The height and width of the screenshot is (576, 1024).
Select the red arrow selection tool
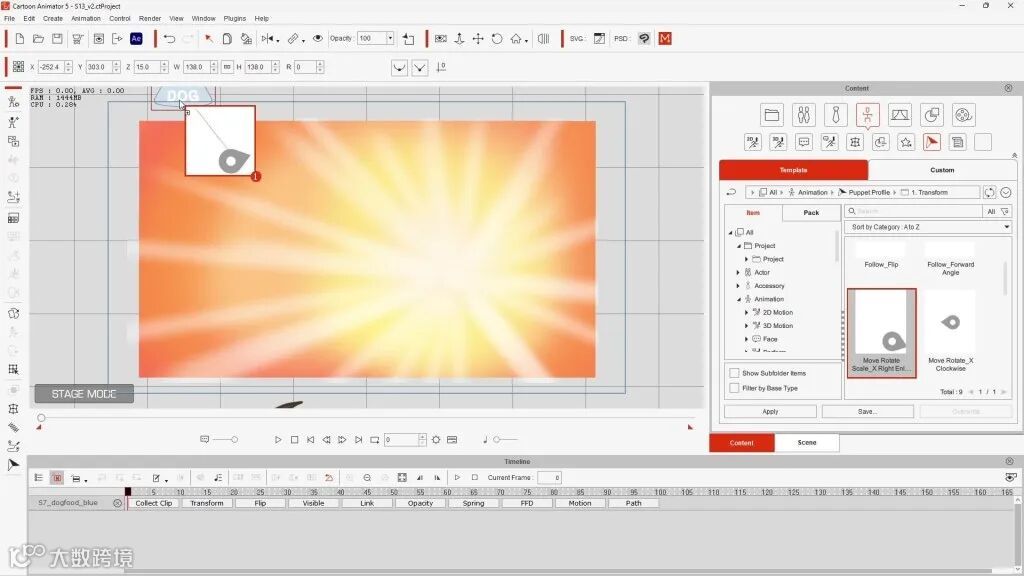(x=208, y=39)
